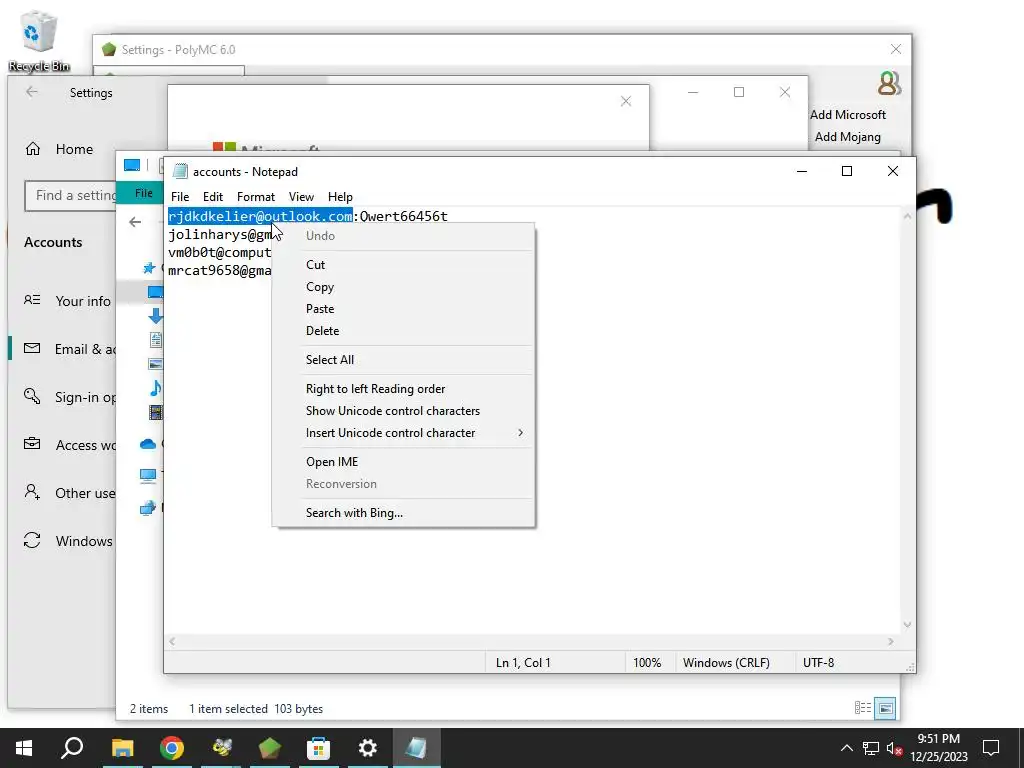Viewport: 1024px width, 768px height.
Task: Open File tab in File Explorer ribbon
Action: coord(144,193)
